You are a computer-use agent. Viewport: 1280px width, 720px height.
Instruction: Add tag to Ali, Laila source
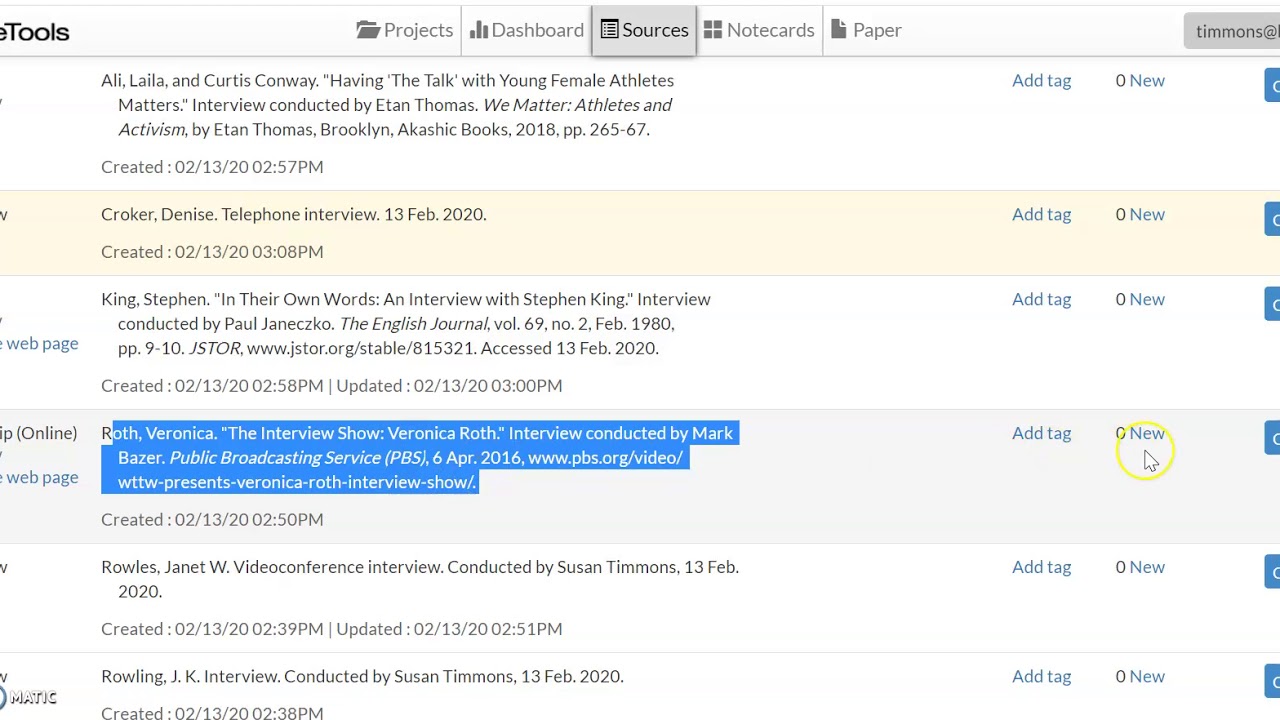pyautogui.click(x=1041, y=80)
